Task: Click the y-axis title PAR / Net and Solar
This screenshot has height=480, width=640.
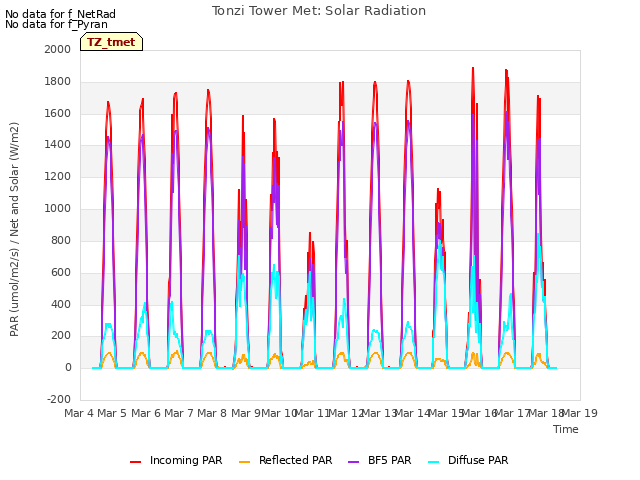Action: [x=14, y=229]
